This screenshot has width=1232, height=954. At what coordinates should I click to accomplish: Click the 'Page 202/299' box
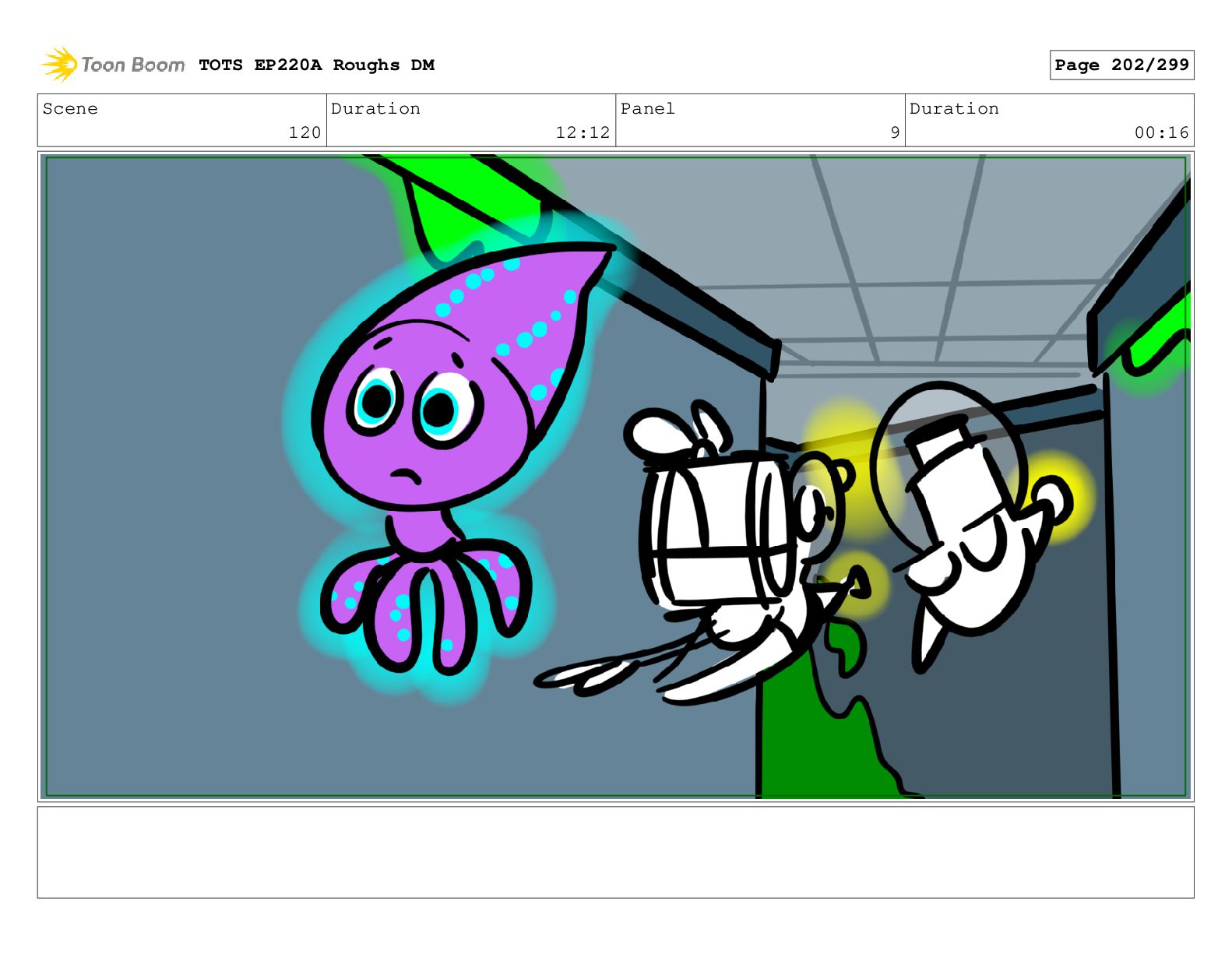1121,65
